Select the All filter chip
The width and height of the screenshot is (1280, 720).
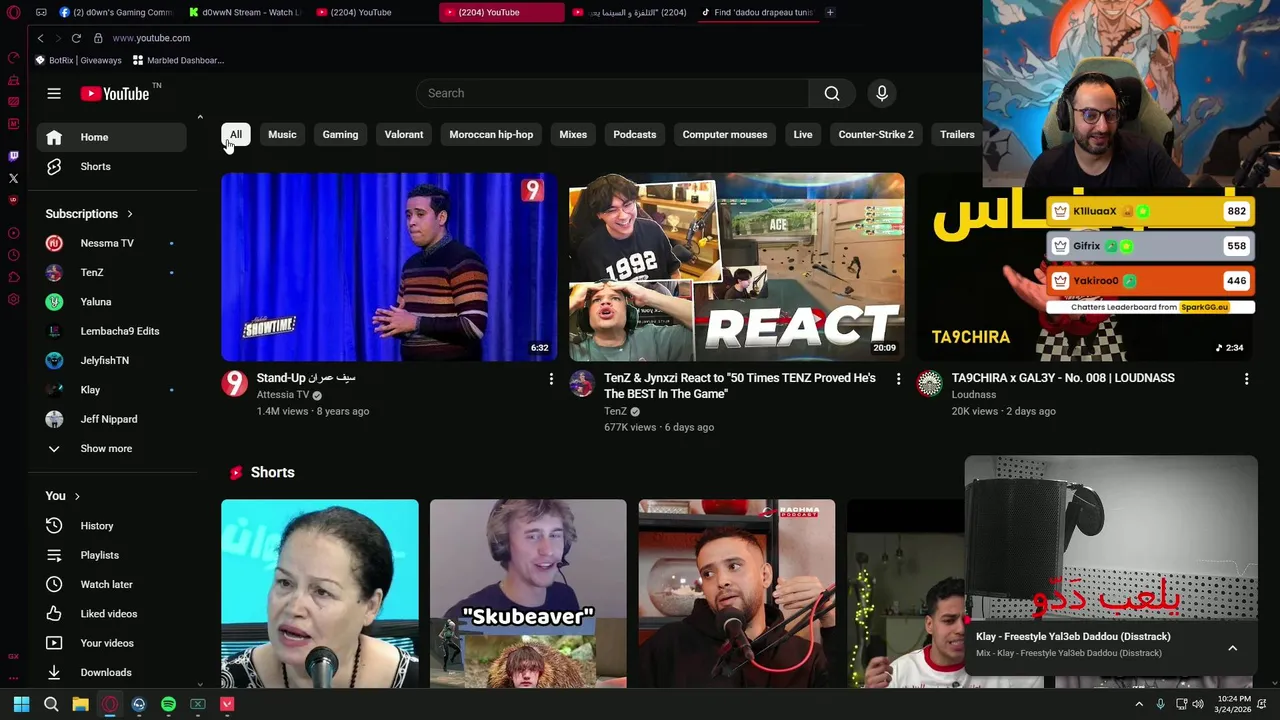tap(236, 134)
